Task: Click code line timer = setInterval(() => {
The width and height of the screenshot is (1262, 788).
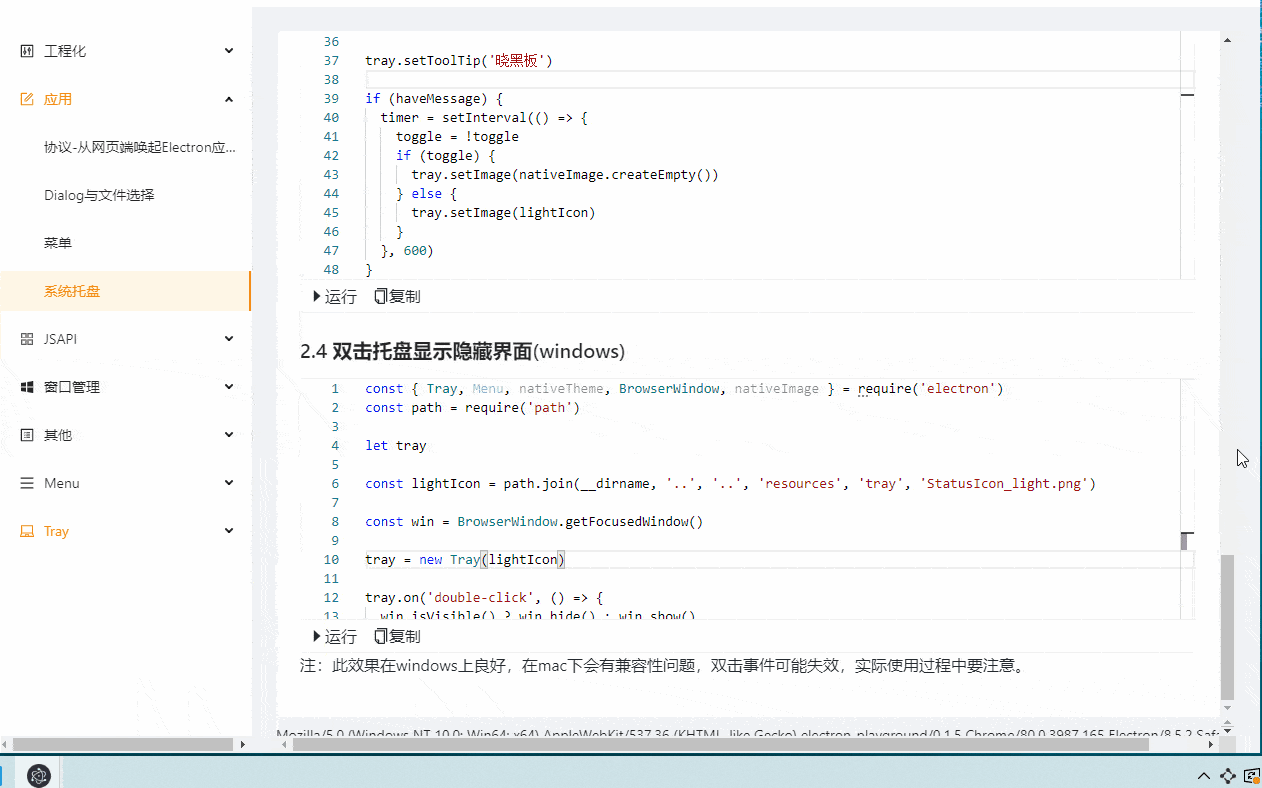Action: 484,117
